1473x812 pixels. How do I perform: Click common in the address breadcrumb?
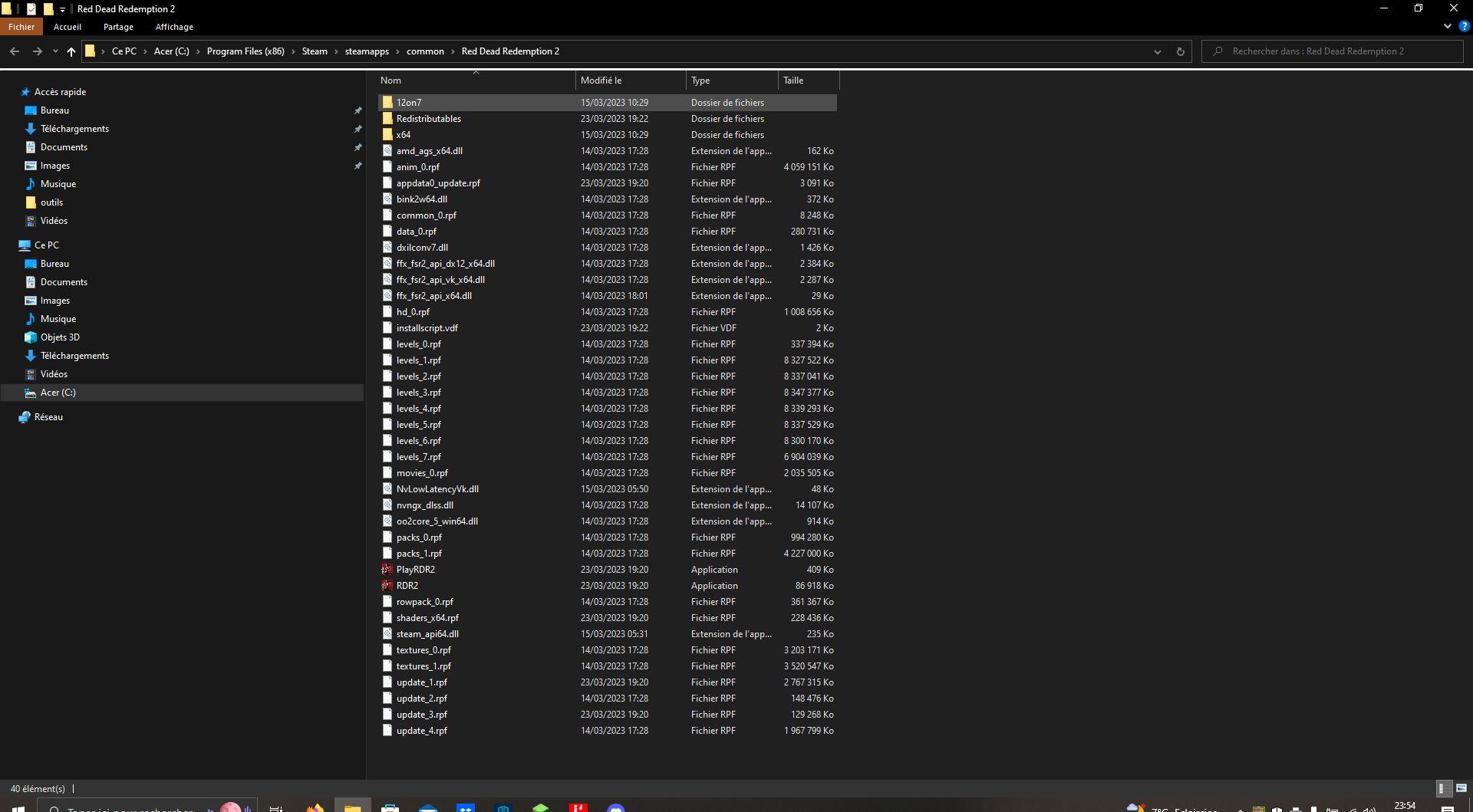tap(425, 51)
